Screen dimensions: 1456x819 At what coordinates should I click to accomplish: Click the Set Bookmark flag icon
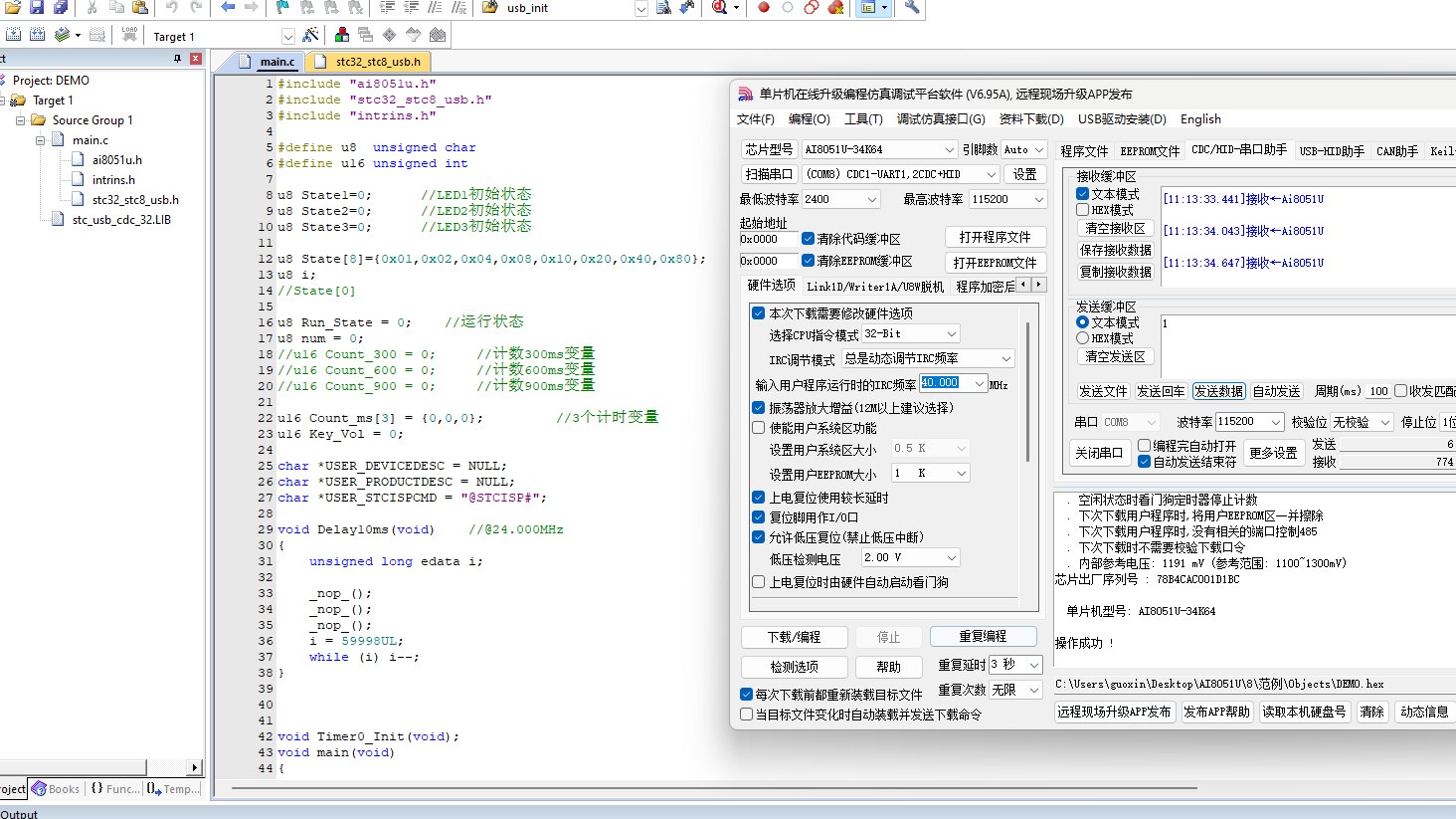(283, 7)
